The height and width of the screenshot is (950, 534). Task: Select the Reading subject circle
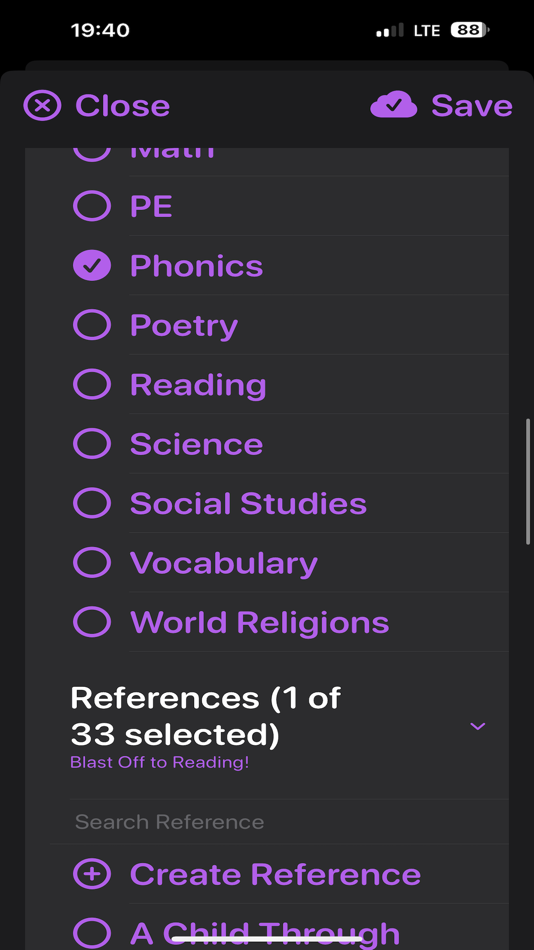(x=92, y=384)
